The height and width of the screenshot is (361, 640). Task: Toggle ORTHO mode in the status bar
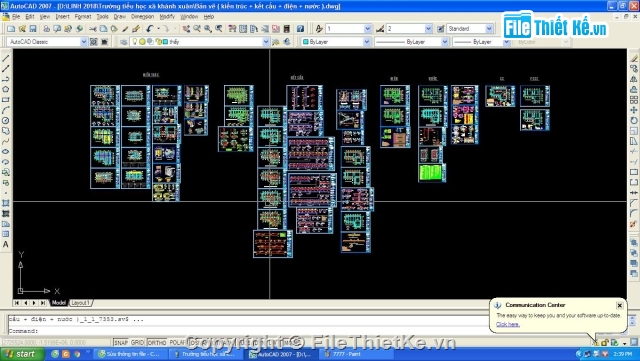157,342
